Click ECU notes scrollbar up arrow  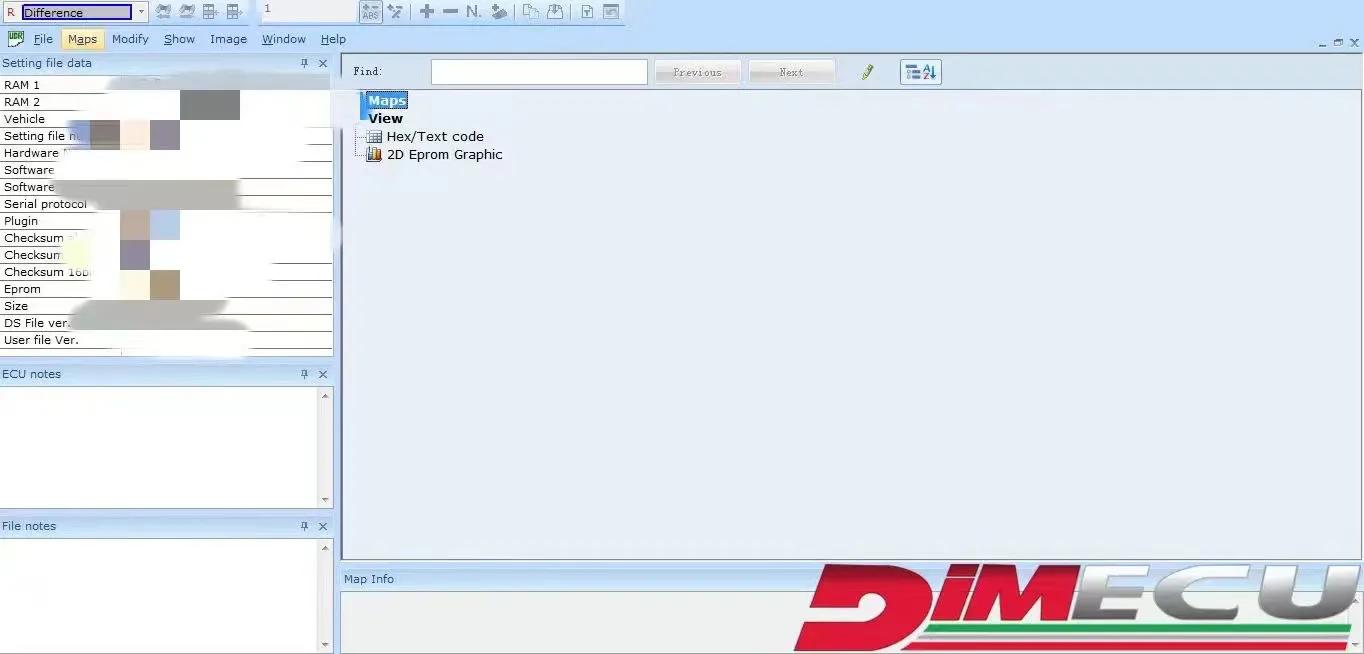pos(326,395)
